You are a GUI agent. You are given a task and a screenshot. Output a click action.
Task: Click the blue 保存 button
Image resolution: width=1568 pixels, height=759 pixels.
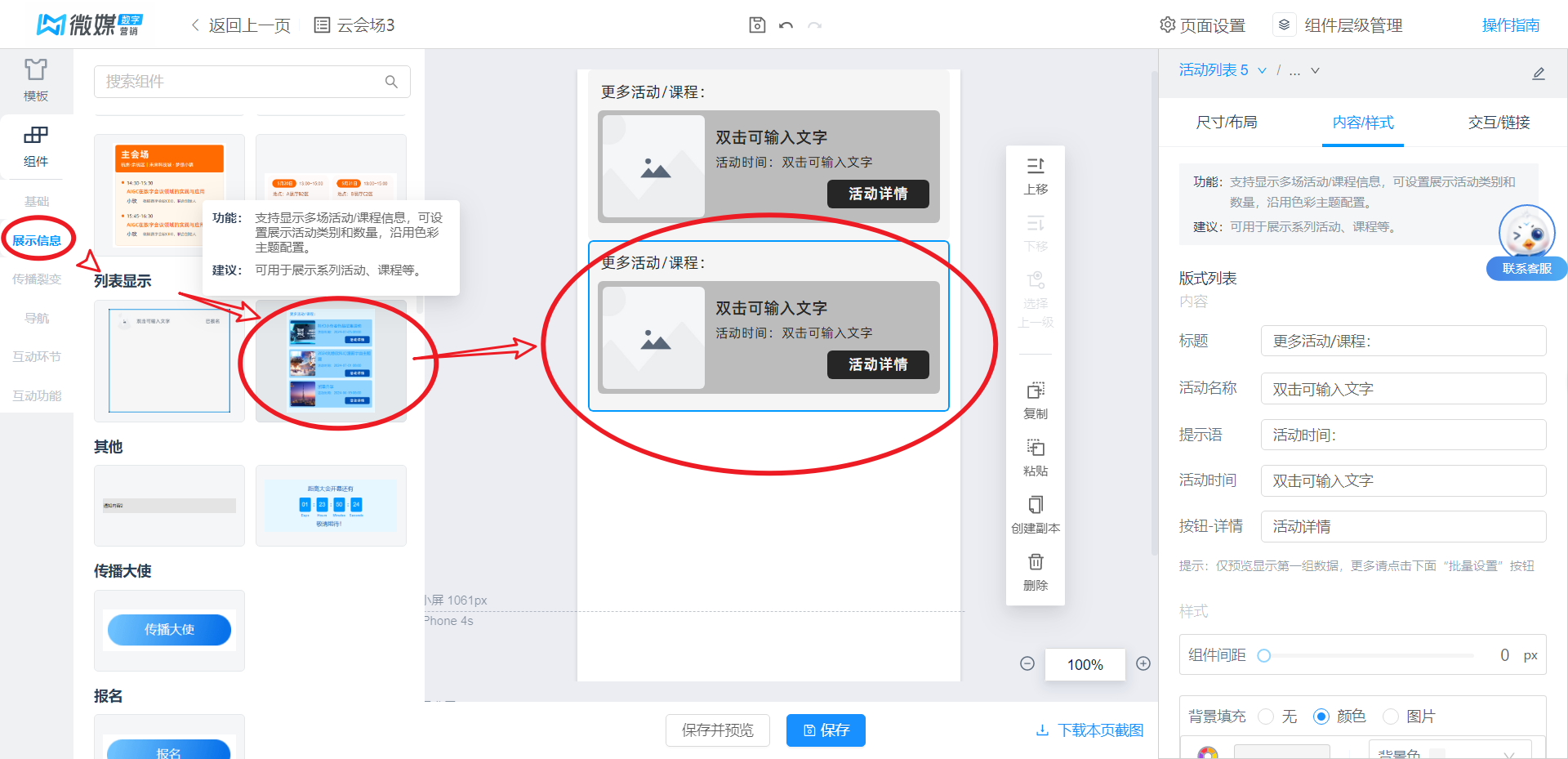tap(826, 730)
